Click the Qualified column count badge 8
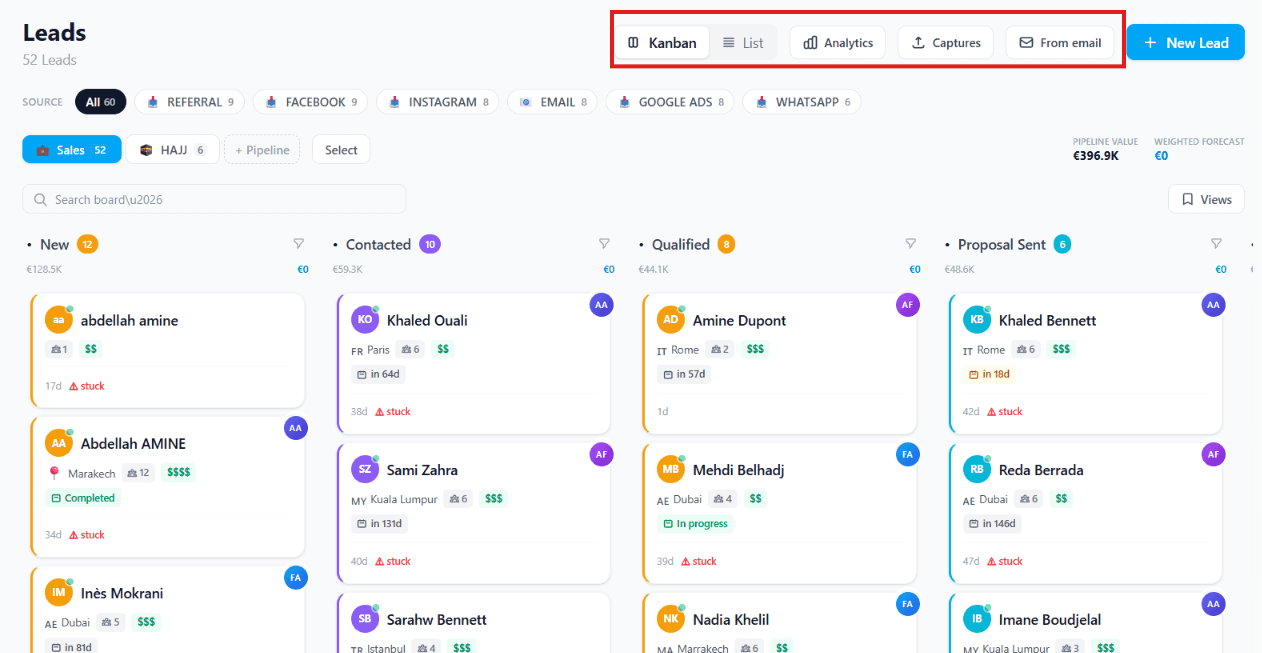Viewport: 1262px width, 653px height. (x=726, y=244)
